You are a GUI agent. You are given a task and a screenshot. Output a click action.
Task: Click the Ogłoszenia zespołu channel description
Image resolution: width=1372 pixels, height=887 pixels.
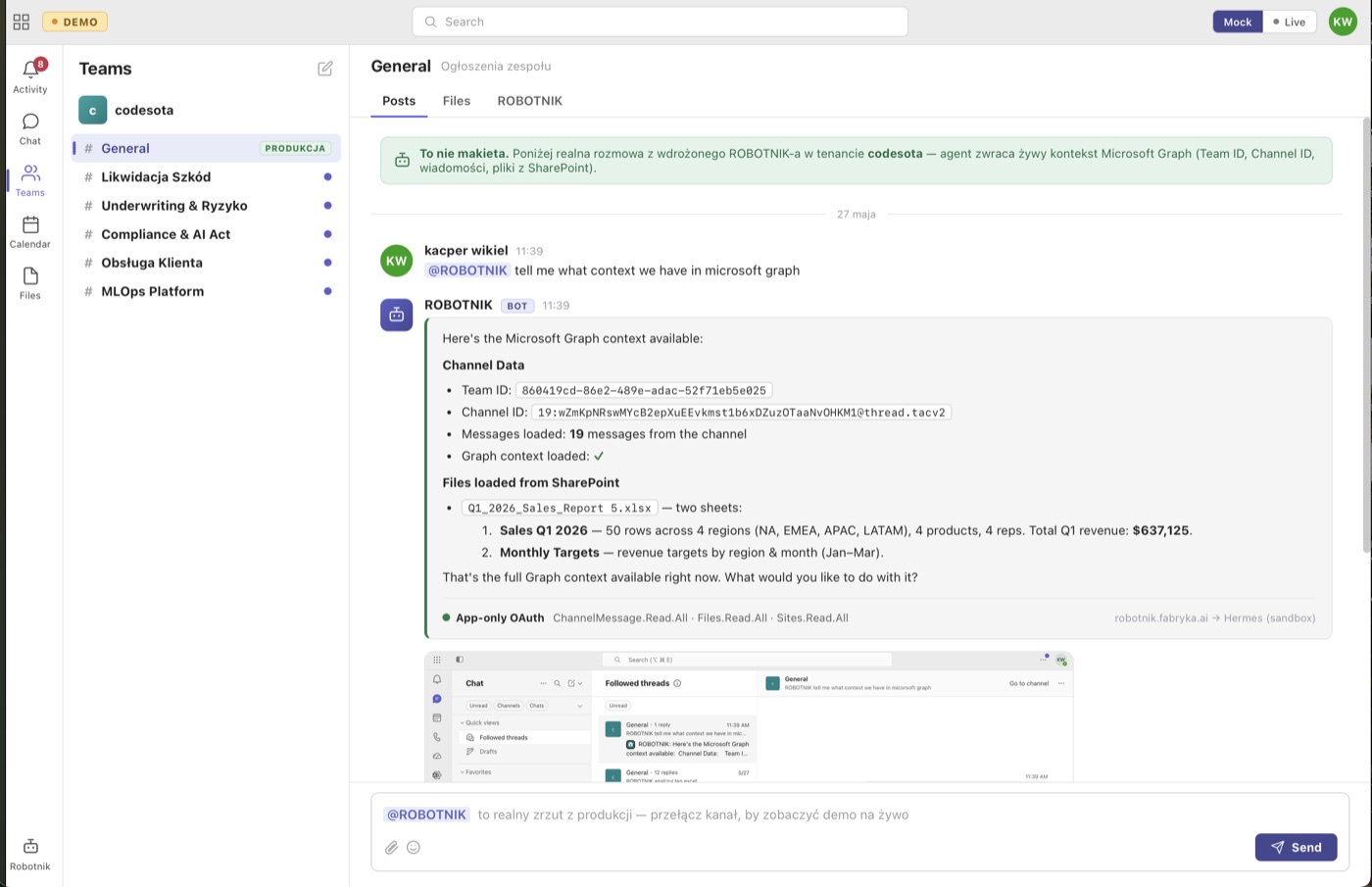pos(496,67)
